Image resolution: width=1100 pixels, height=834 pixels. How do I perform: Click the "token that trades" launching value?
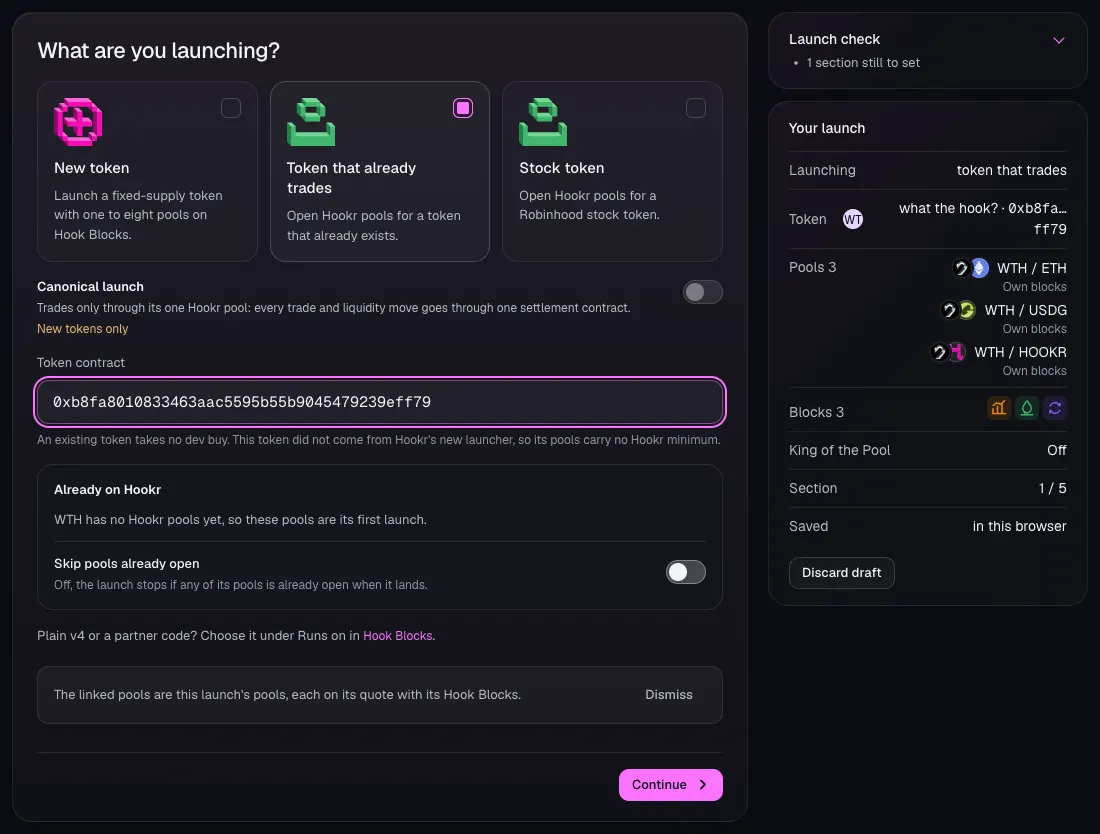(1012, 170)
